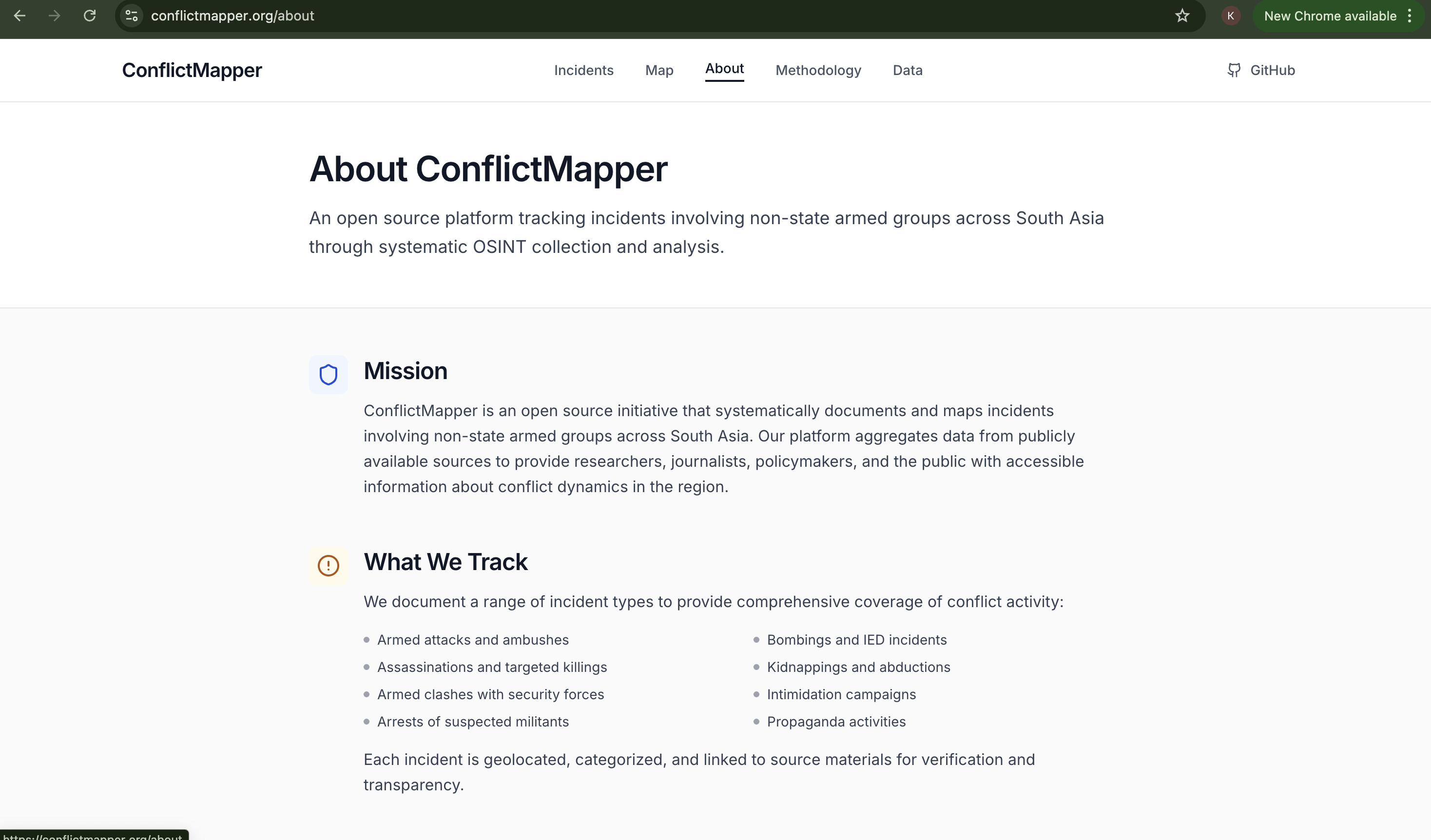Click 'Kidnappings and abductions' list item
The height and width of the screenshot is (840, 1431).
pyautogui.click(x=859, y=668)
